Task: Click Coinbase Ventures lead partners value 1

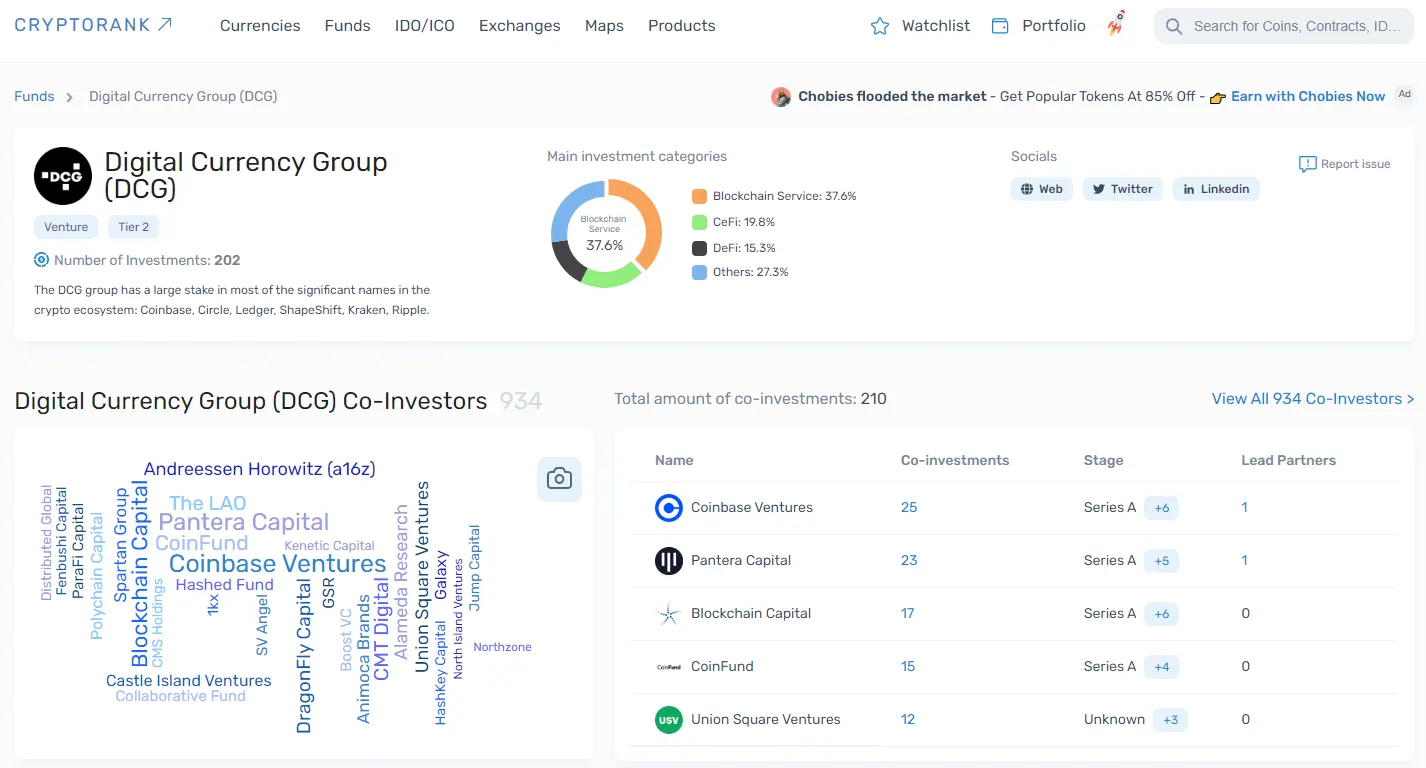Action: click(x=1245, y=508)
